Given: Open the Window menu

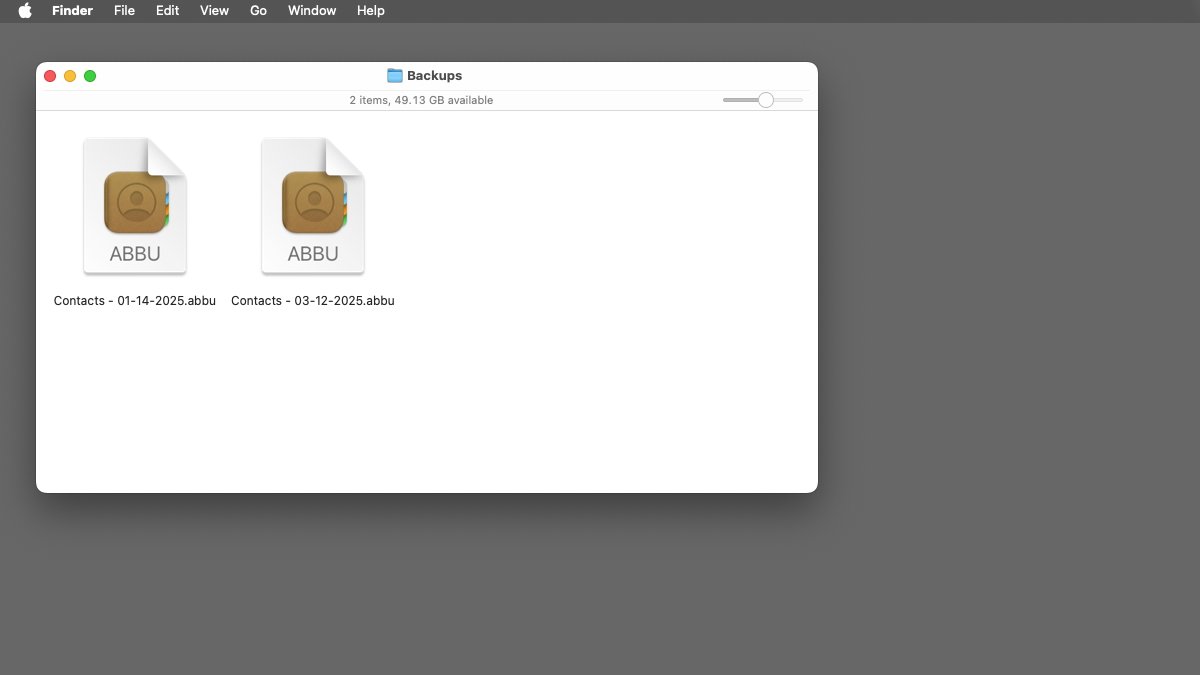Looking at the screenshot, I should [x=312, y=11].
